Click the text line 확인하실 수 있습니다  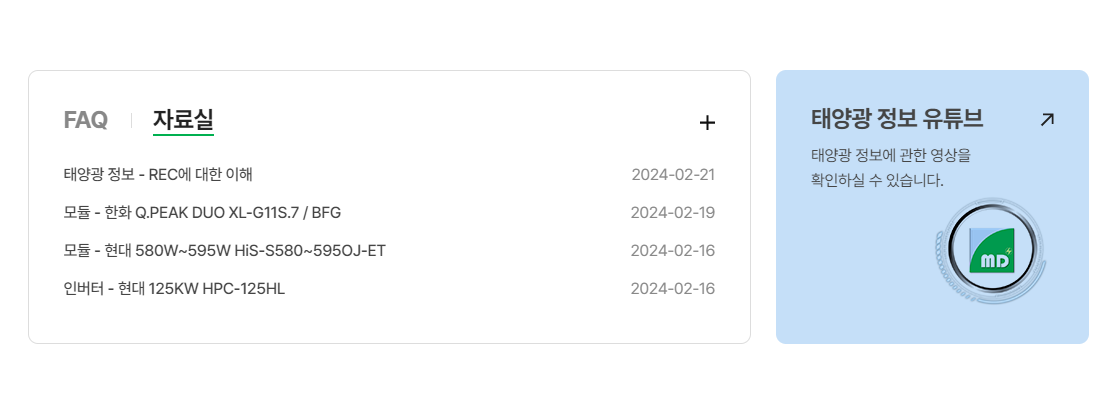point(877,181)
